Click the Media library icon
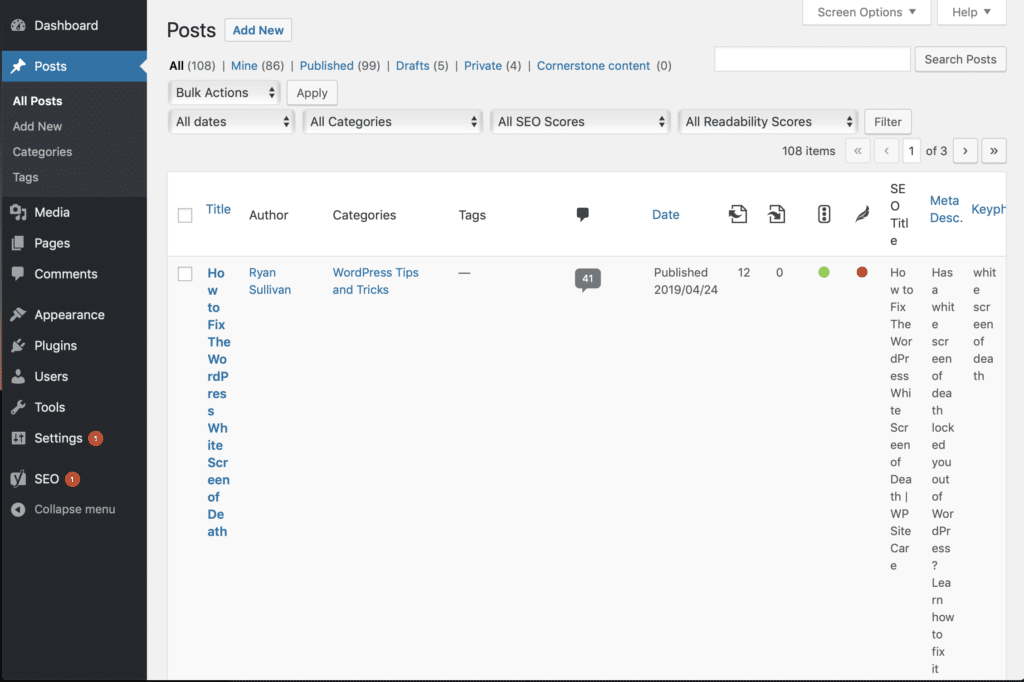This screenshot has width=1024, height=682. 18,212
